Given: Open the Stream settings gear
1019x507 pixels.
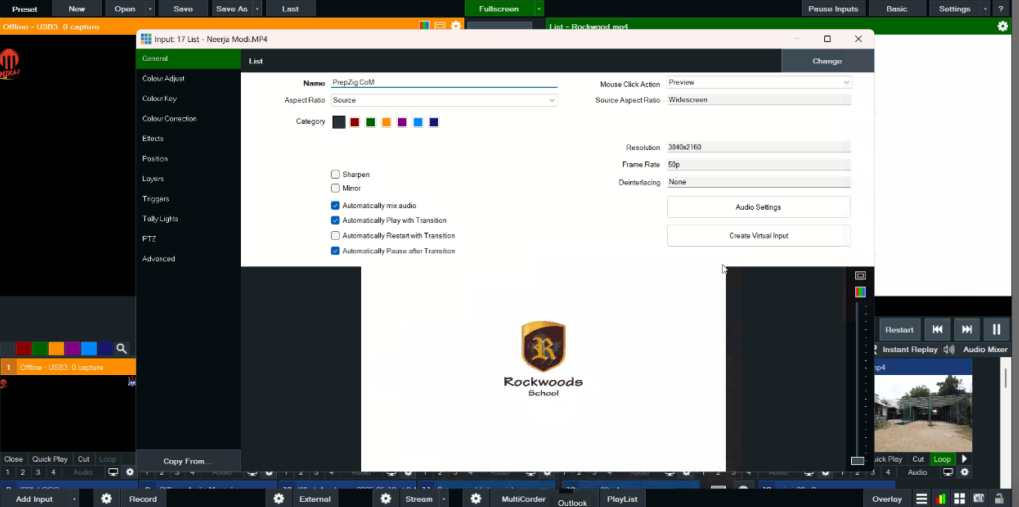Looking at the screenshot, I should tap(385, 499).
